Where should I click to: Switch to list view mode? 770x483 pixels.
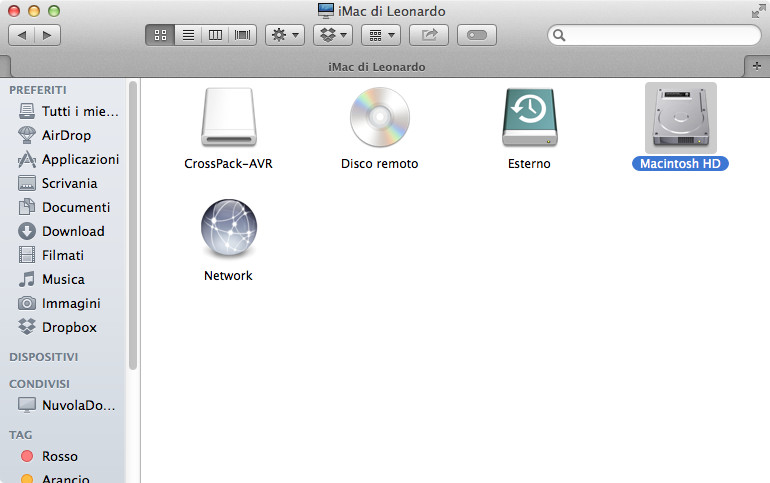187,35
